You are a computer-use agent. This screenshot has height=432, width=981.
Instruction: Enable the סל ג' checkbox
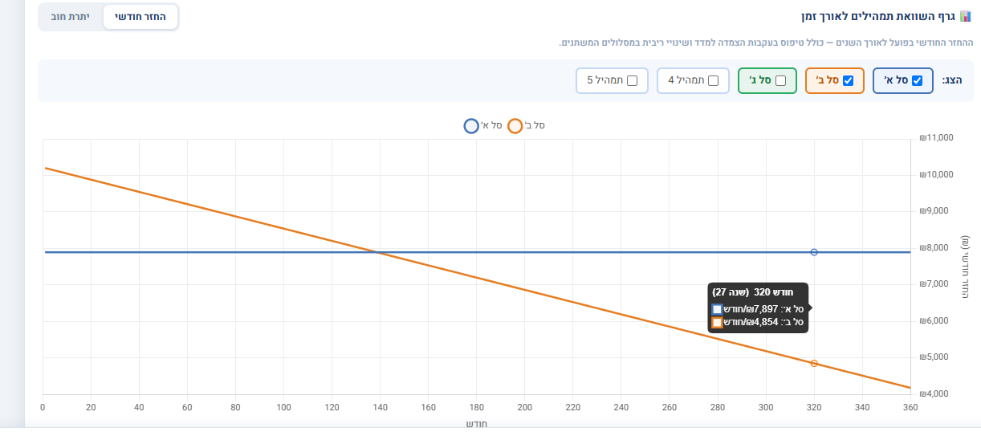pos(780,81)
